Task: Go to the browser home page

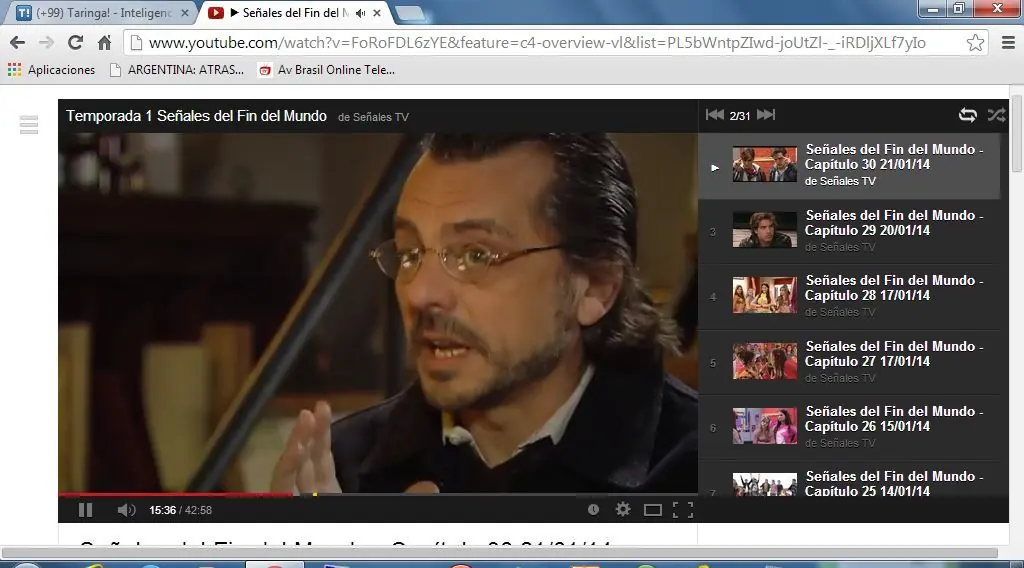Action: click(104, 42)
